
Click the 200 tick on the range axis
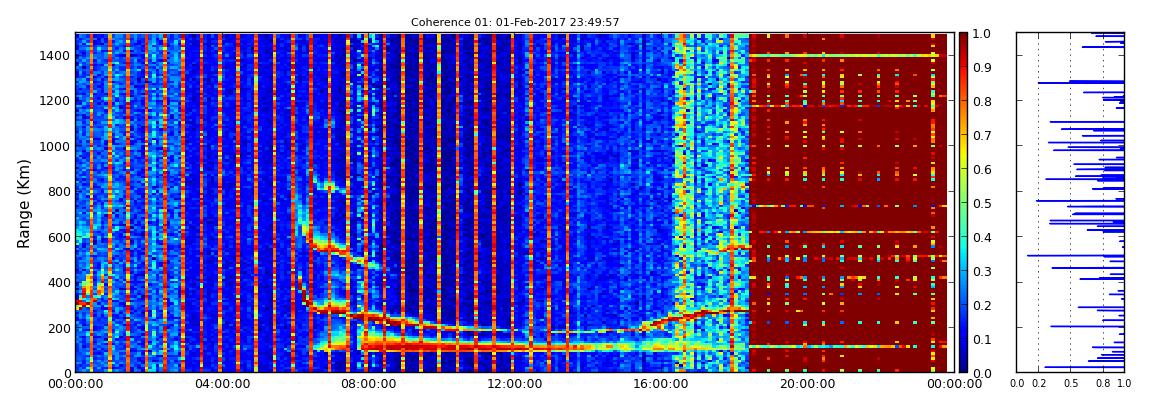[x=59, y=328]
